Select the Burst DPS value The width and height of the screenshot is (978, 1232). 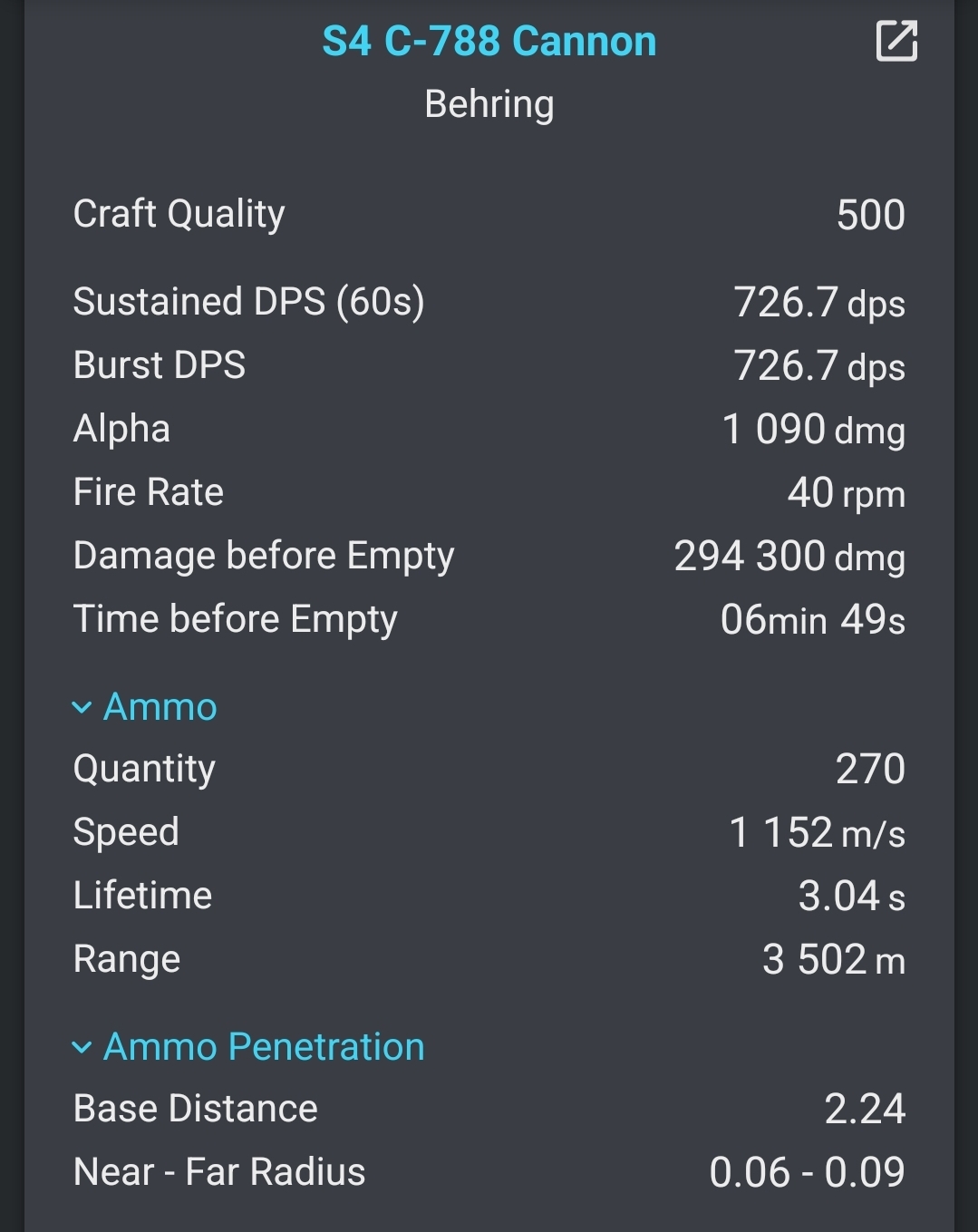coord(819,366)
